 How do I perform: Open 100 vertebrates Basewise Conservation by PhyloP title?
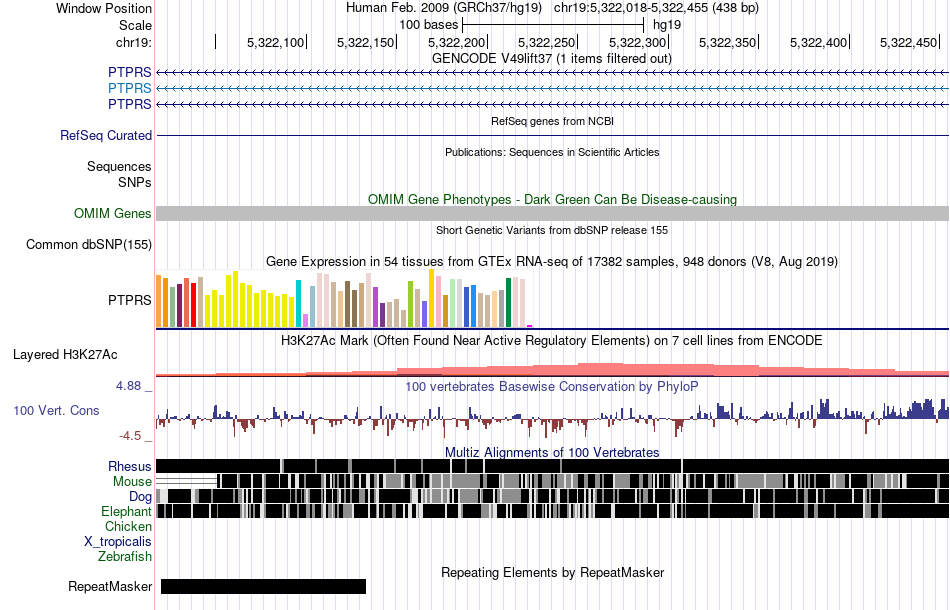pos(552,386)
